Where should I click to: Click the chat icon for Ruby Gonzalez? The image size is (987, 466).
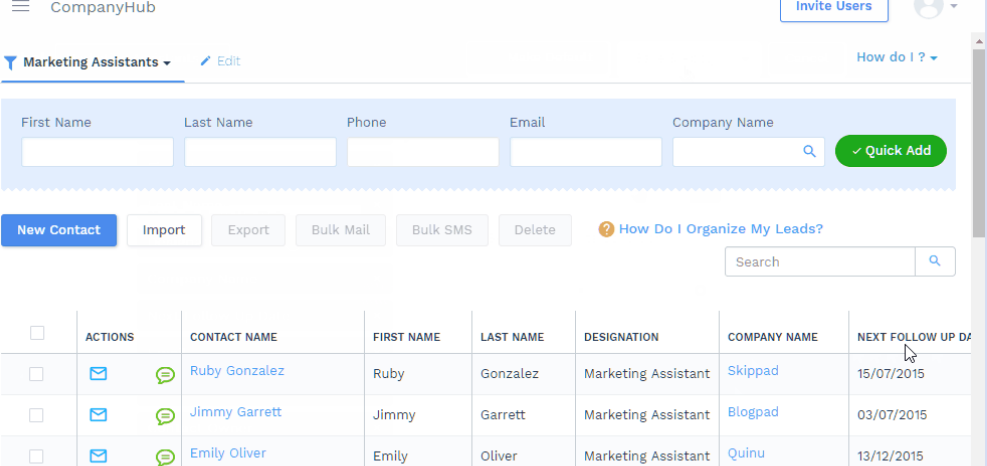(x=165, y=375)
